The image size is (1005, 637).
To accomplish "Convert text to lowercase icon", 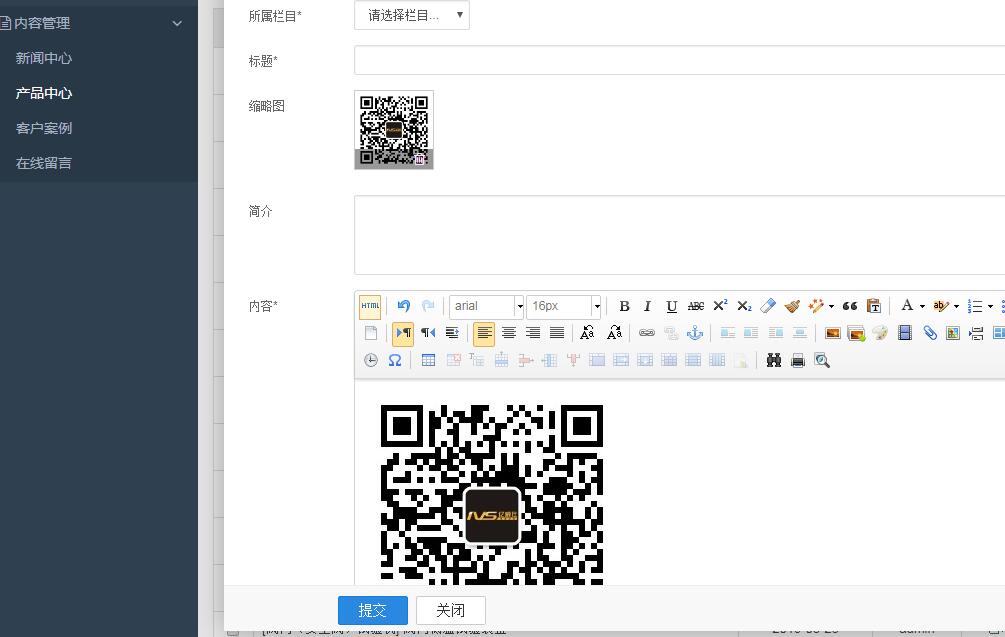I will (x=614, y=333).
